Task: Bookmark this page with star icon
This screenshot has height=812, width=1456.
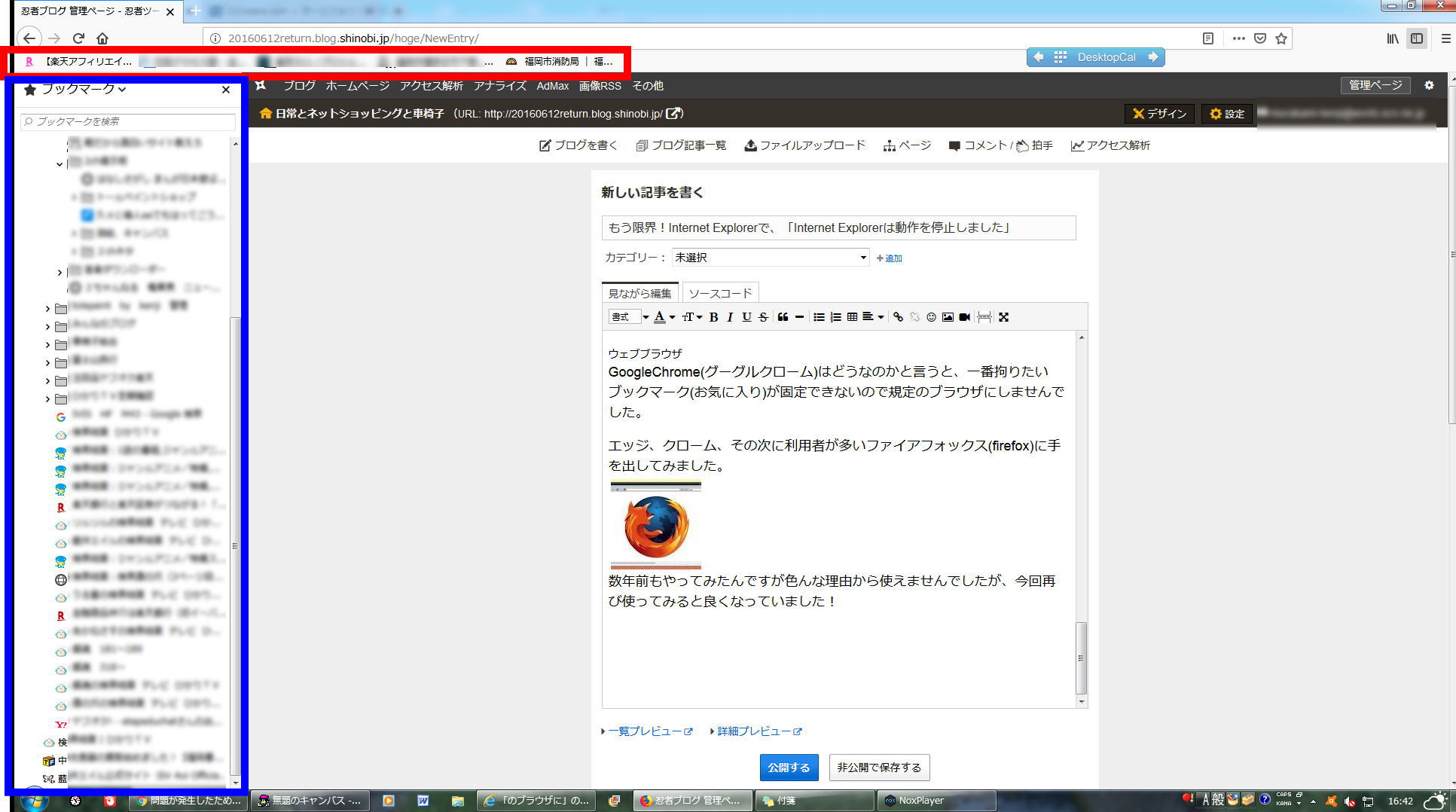Action: pyautogui.click(x=1281, y=38)
